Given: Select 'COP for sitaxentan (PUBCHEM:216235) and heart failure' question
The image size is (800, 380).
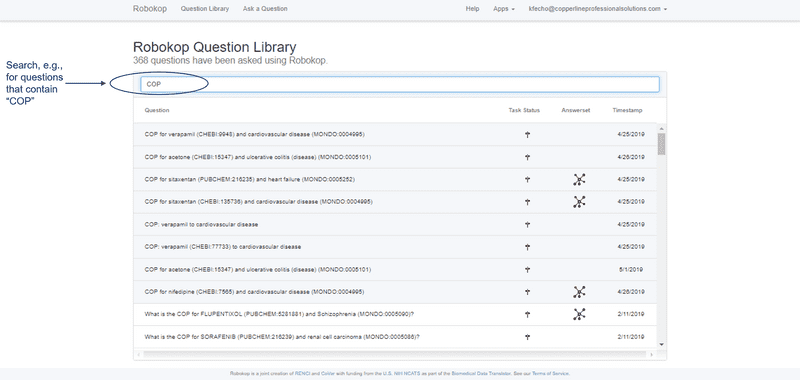Looking at the screenshot, I should pyautogui.click(x=249, y=180).
